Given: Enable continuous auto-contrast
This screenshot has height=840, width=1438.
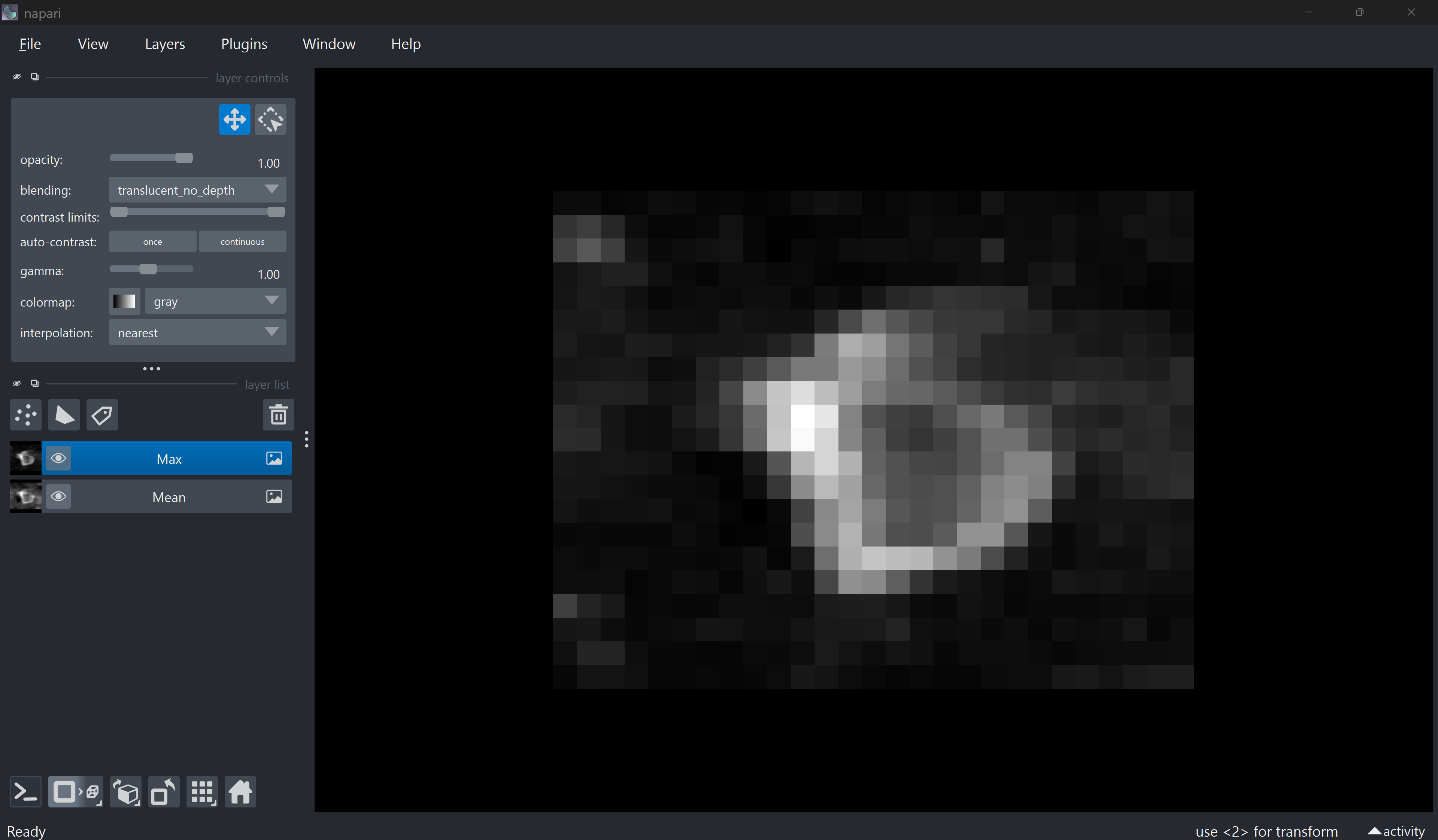Looking at the screenshot, I should (243, 242).
